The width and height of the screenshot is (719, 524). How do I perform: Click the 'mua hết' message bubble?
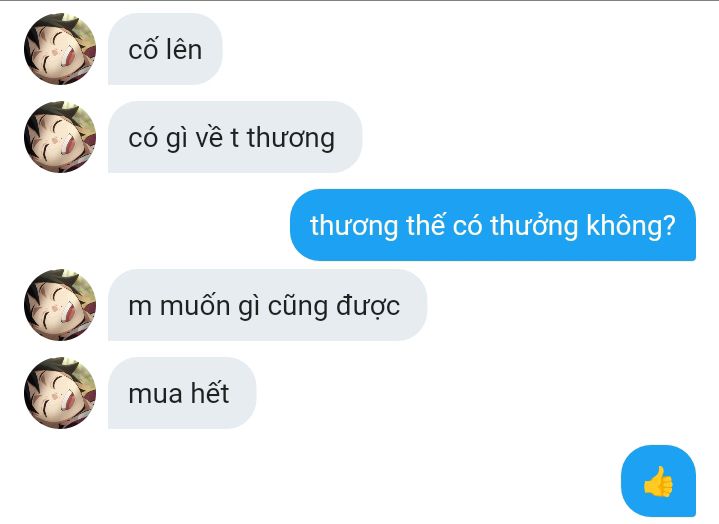tap(182, 393)
